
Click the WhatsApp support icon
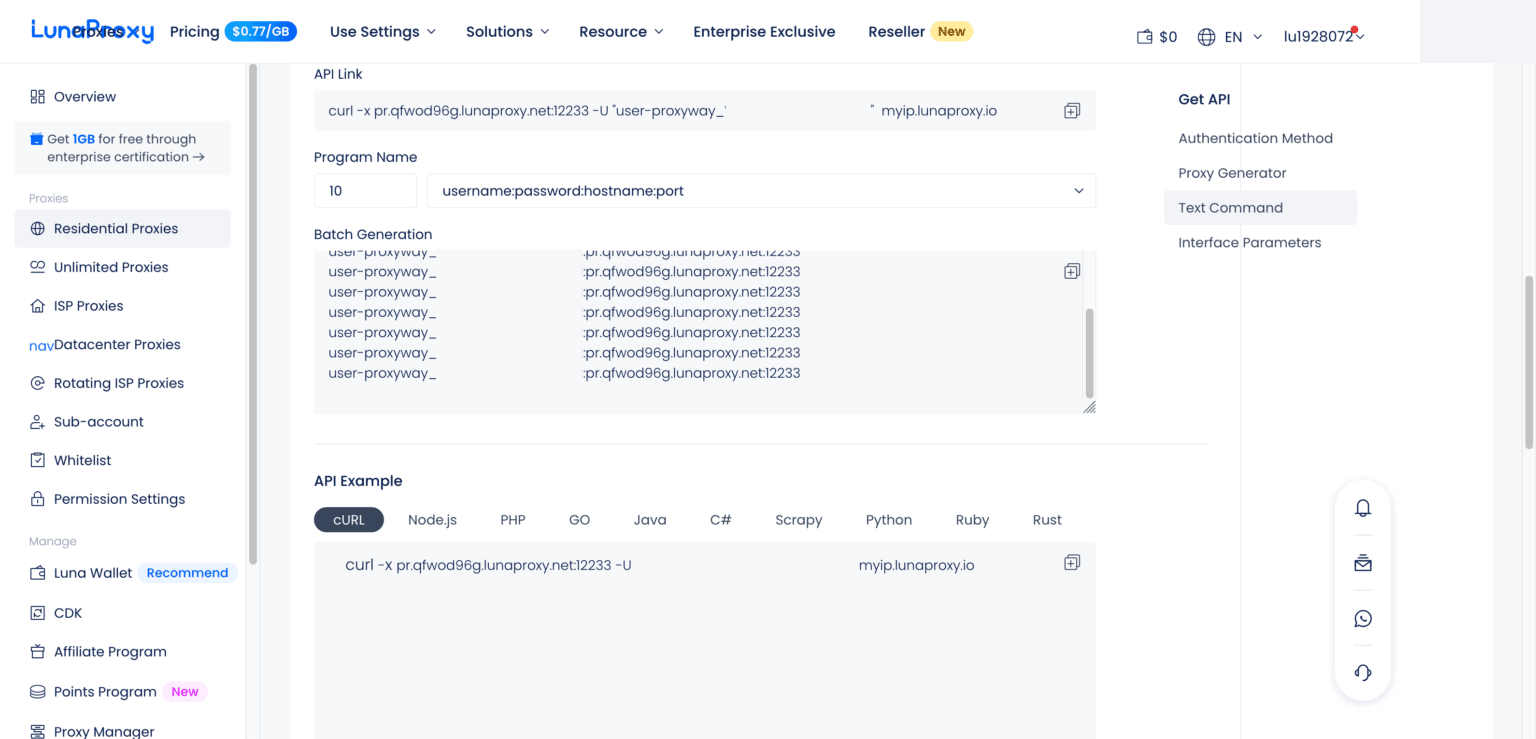coord(1362,618)
